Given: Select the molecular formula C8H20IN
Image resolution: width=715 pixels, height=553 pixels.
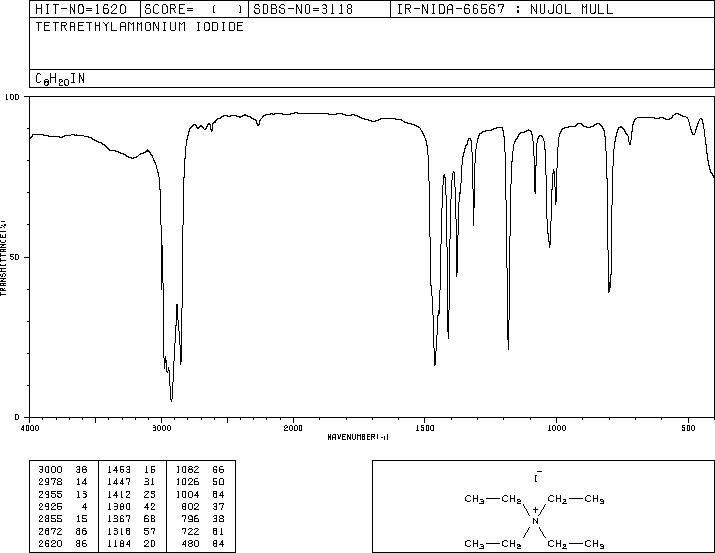Looking at the screenshot, I should click(x=60, y=79).
